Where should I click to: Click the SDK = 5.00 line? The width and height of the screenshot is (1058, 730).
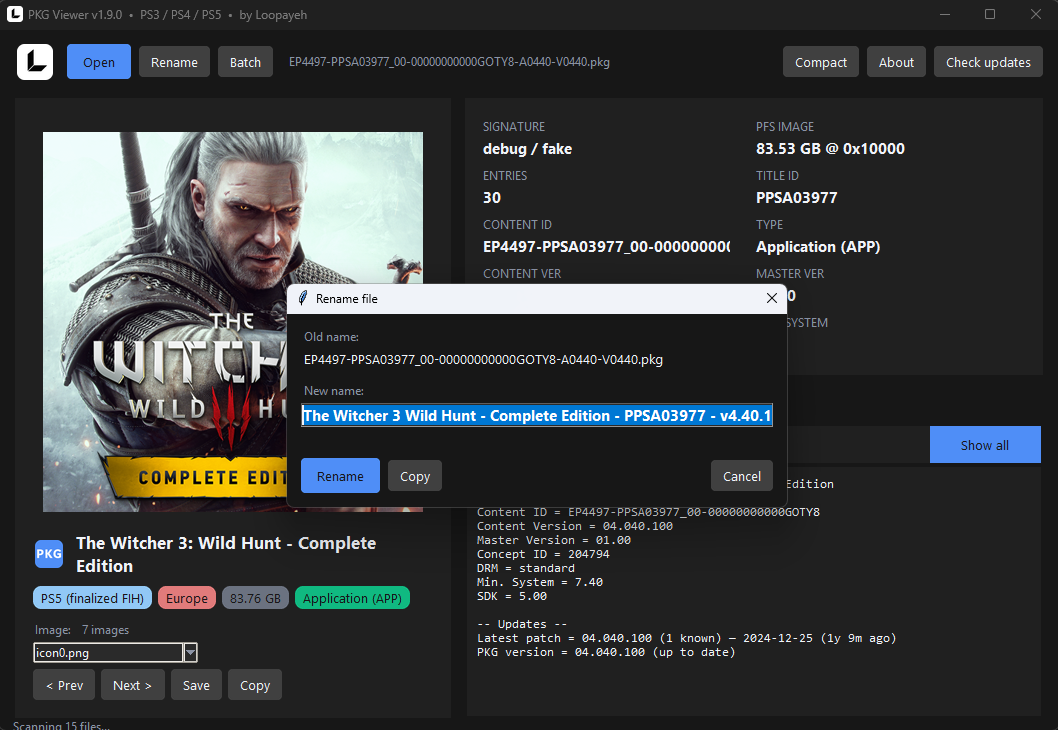pos(512,596)
